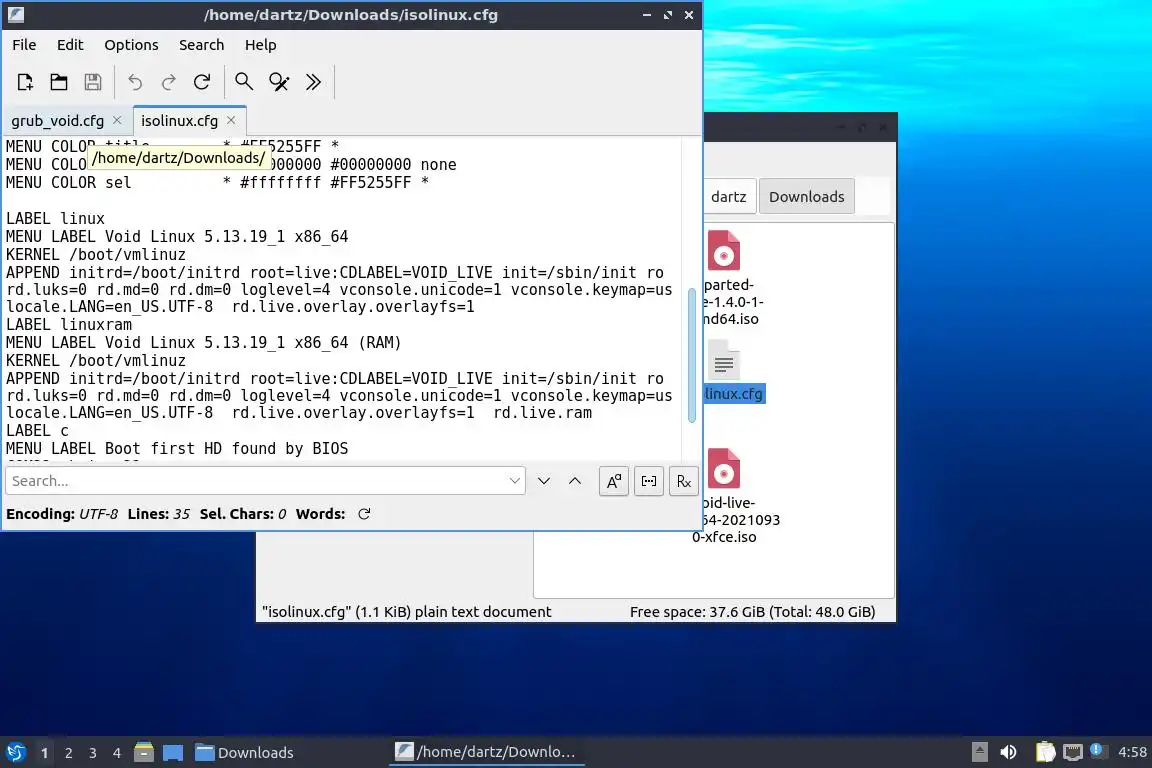Click the show desktop panel icon
Viewport: 1152px width, 768px height.
173,752
